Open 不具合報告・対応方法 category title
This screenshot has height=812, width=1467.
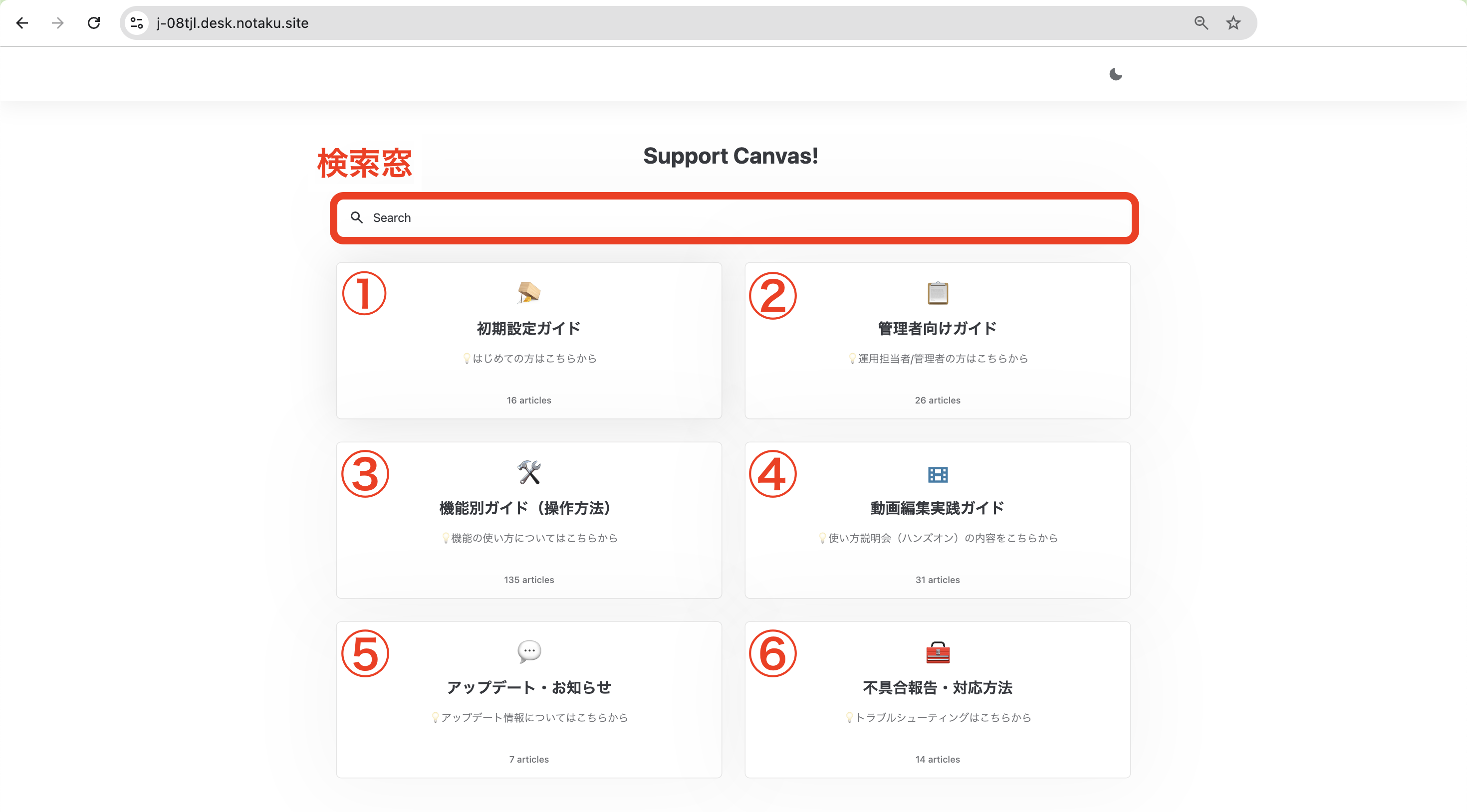coord(937,687)
